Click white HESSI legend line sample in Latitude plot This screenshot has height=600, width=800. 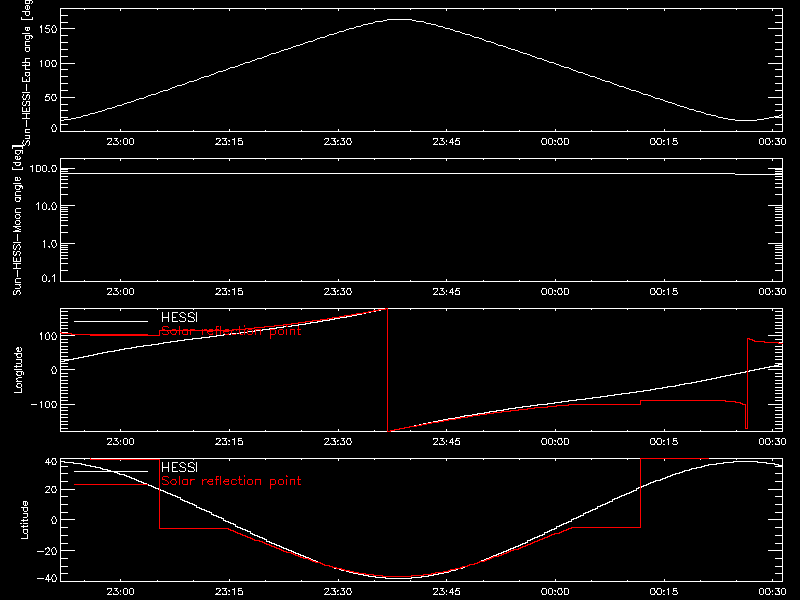pos(111,471)
